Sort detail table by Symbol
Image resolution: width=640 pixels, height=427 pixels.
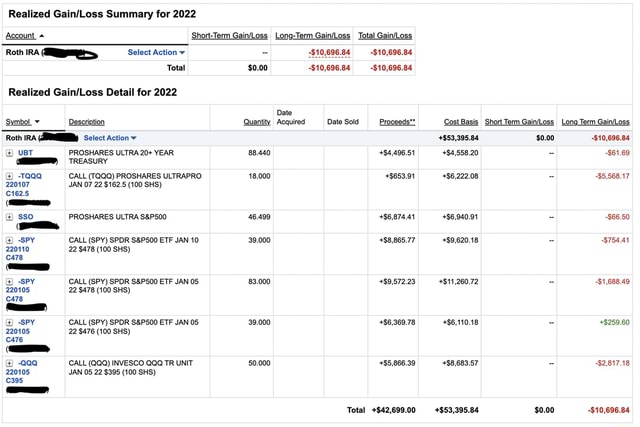[x=18, y=122]
